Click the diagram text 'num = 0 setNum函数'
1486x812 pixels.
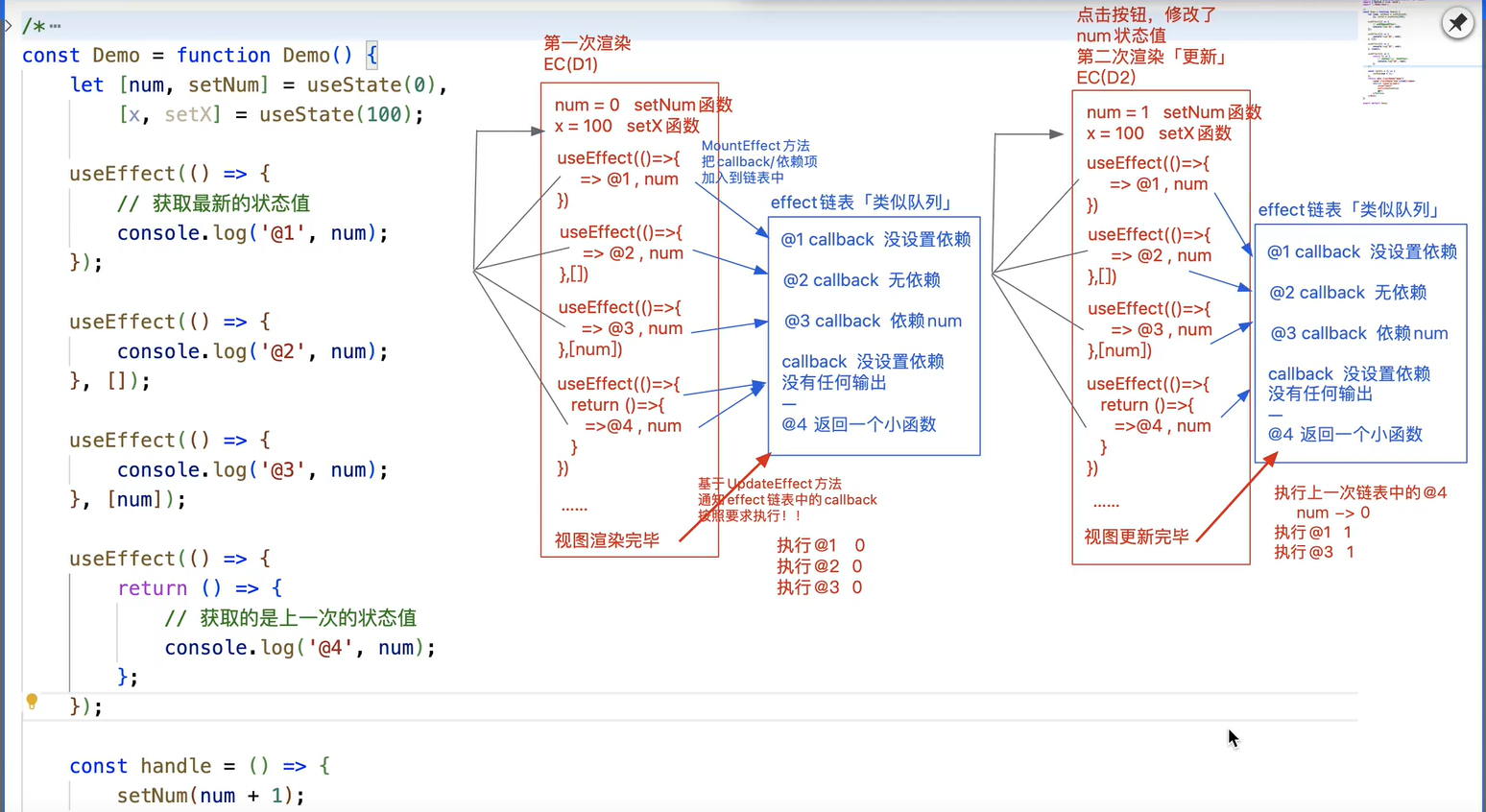(x=643, y=105)
